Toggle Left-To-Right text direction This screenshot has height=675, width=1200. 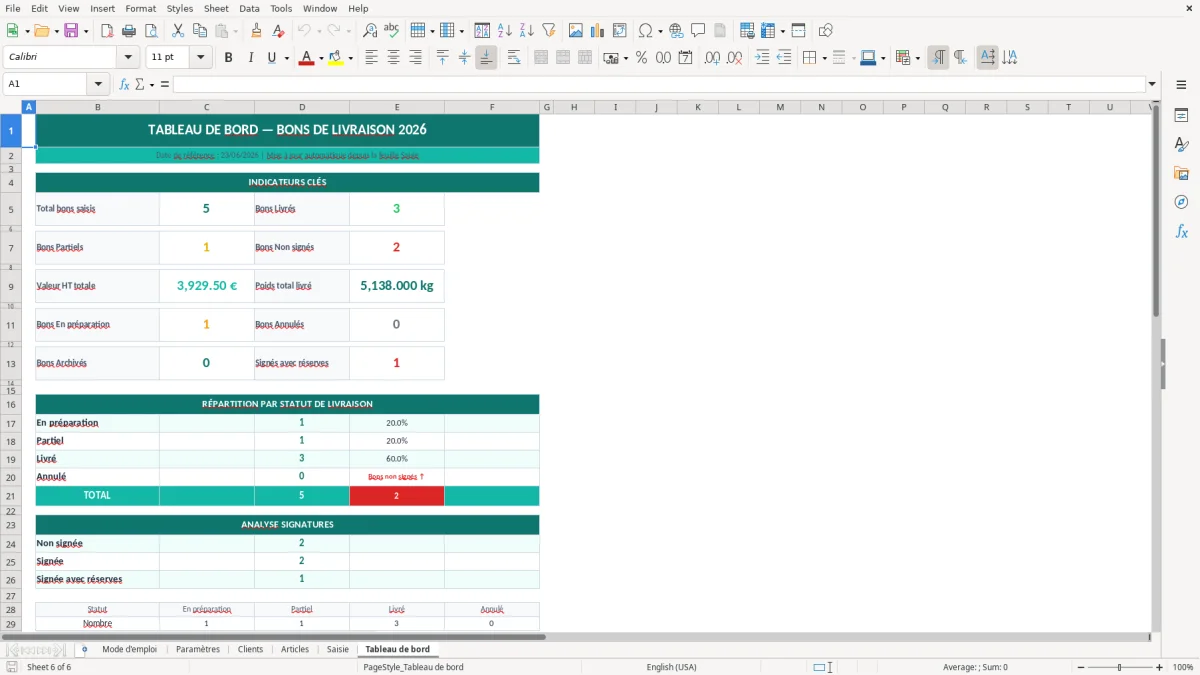[938, 58]
